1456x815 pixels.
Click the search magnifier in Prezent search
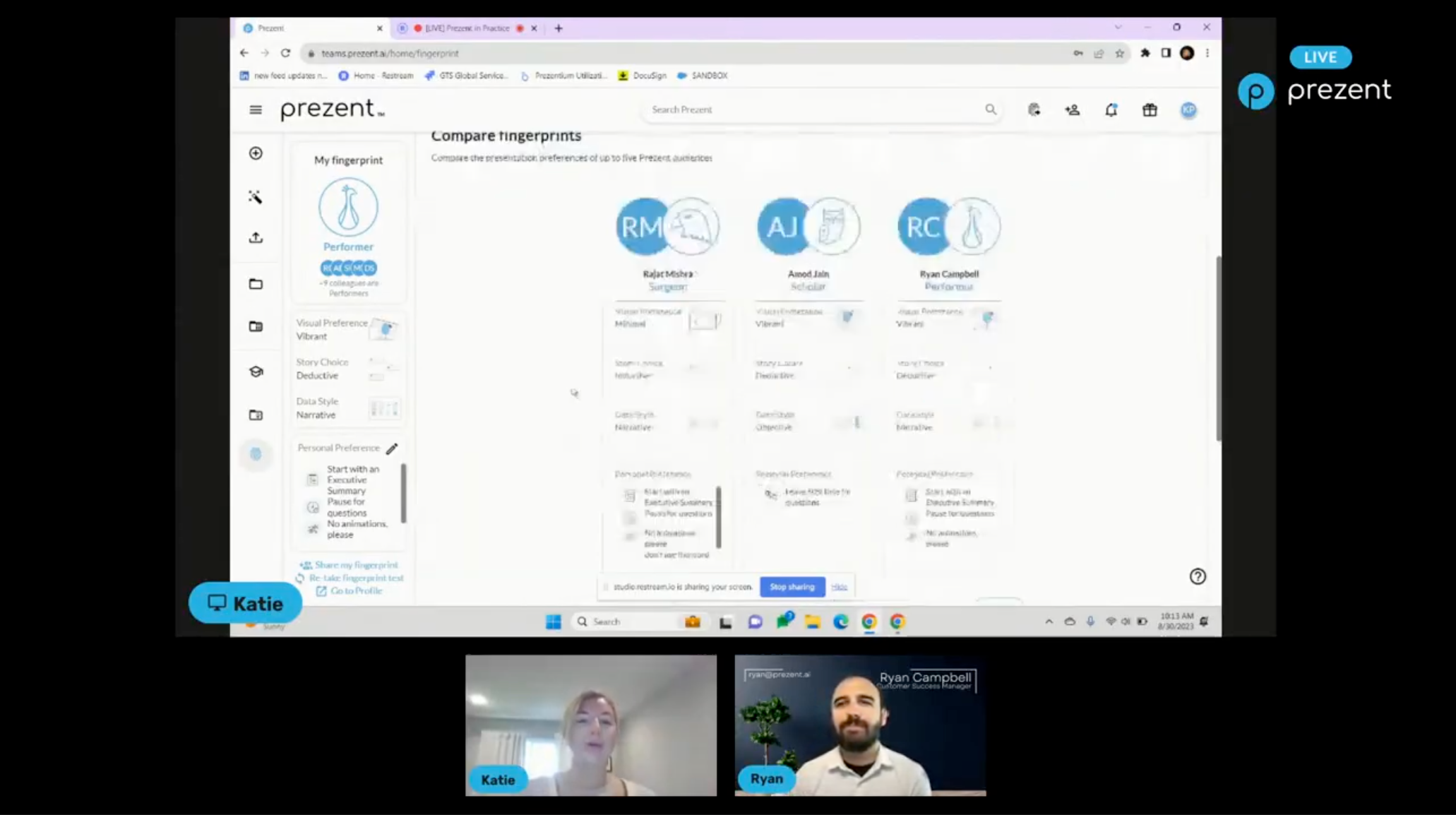pyautogui.click(x=991, y=109)
